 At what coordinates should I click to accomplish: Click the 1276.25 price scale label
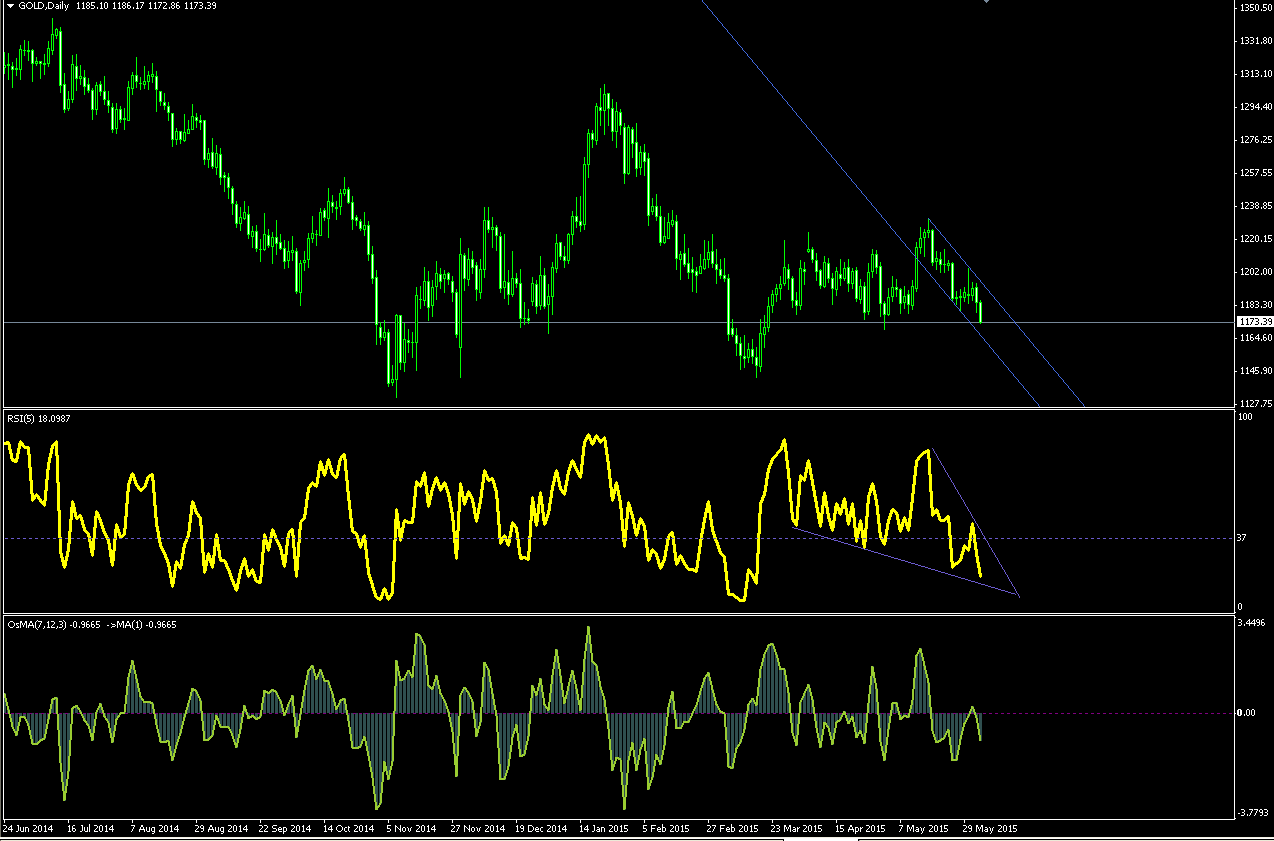pyautogui.click(x=1255, y=140)
